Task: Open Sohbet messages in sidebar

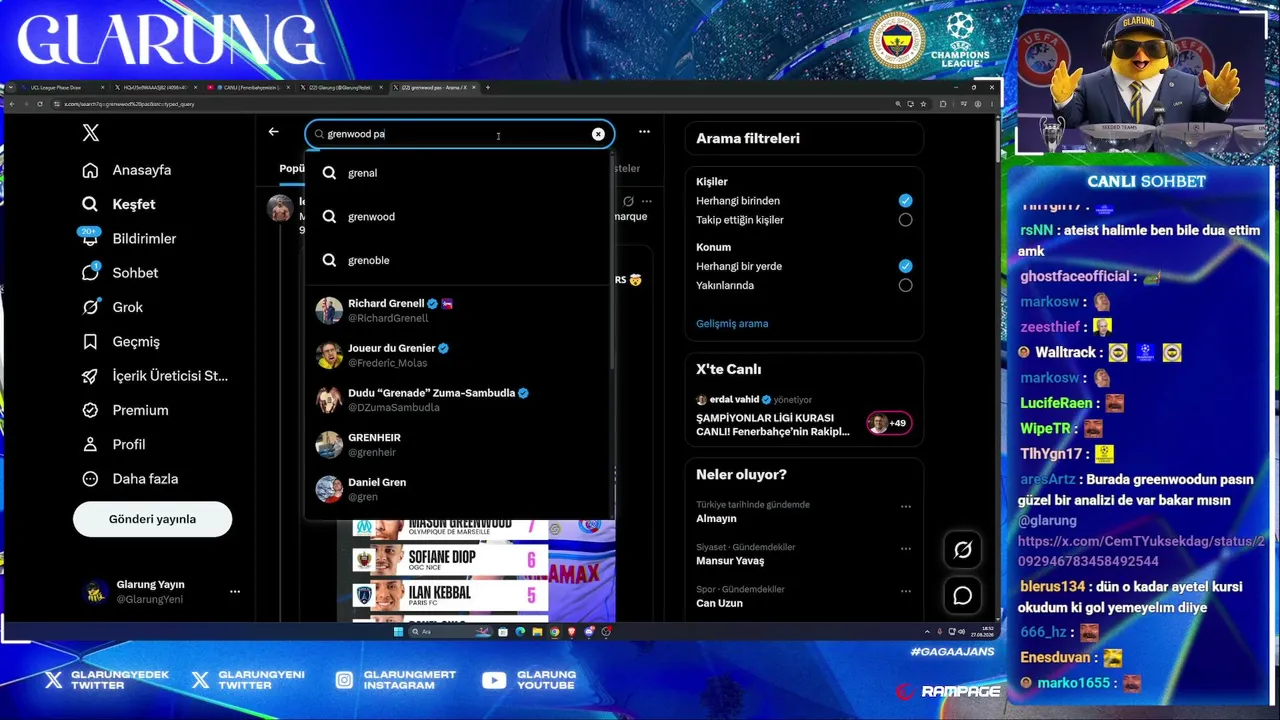Action: (x=122, y=273)
